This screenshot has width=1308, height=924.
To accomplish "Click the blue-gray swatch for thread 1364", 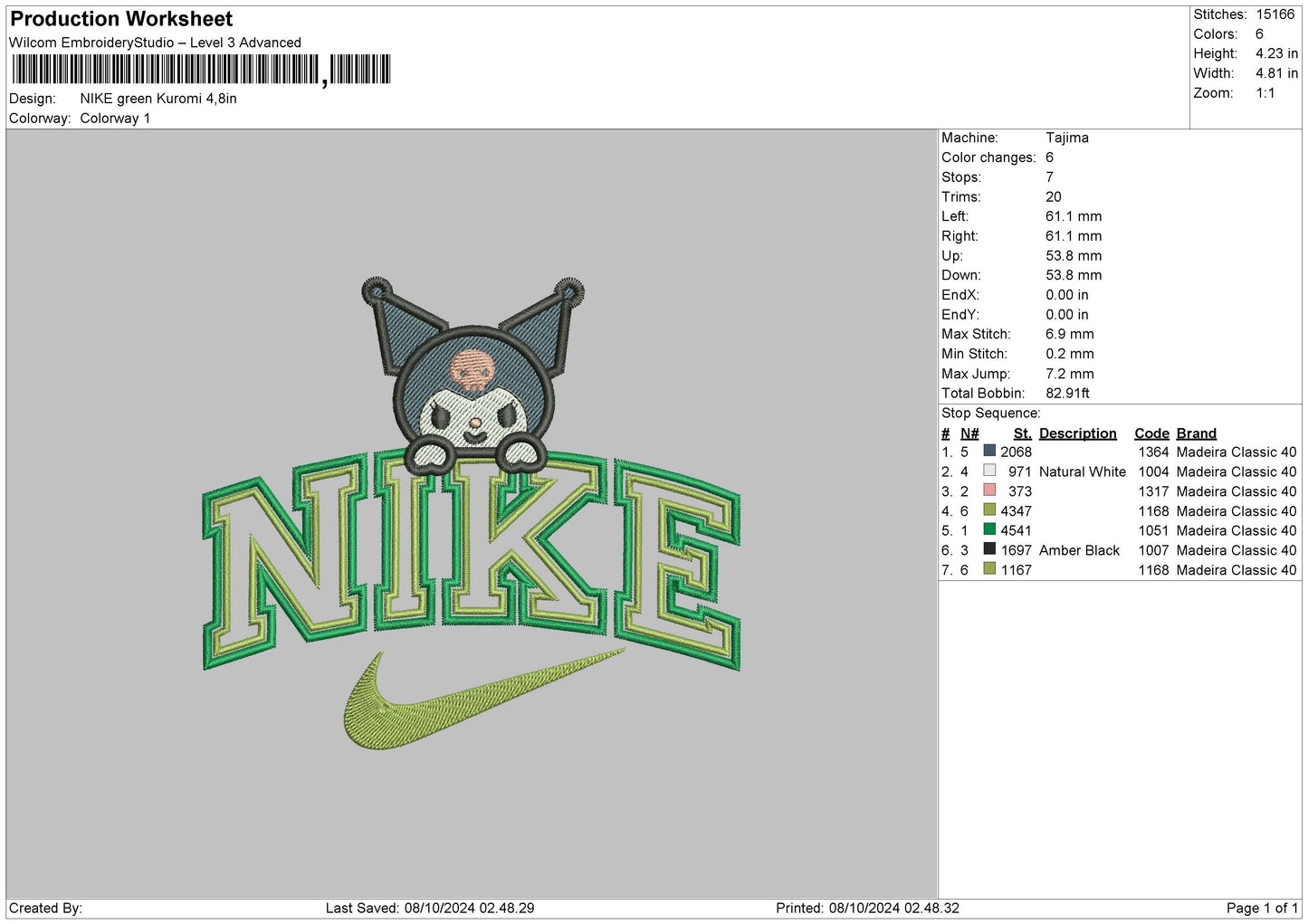I will pos(989,451).
